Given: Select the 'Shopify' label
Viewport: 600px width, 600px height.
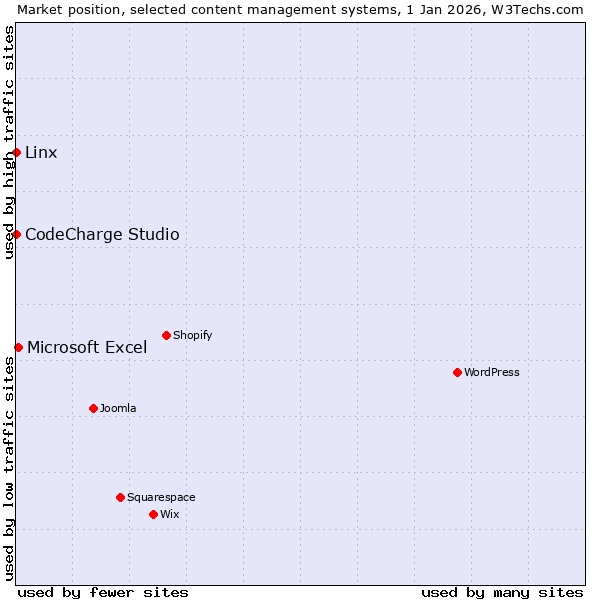Looking at the screenshot, I should coord(192,335).
